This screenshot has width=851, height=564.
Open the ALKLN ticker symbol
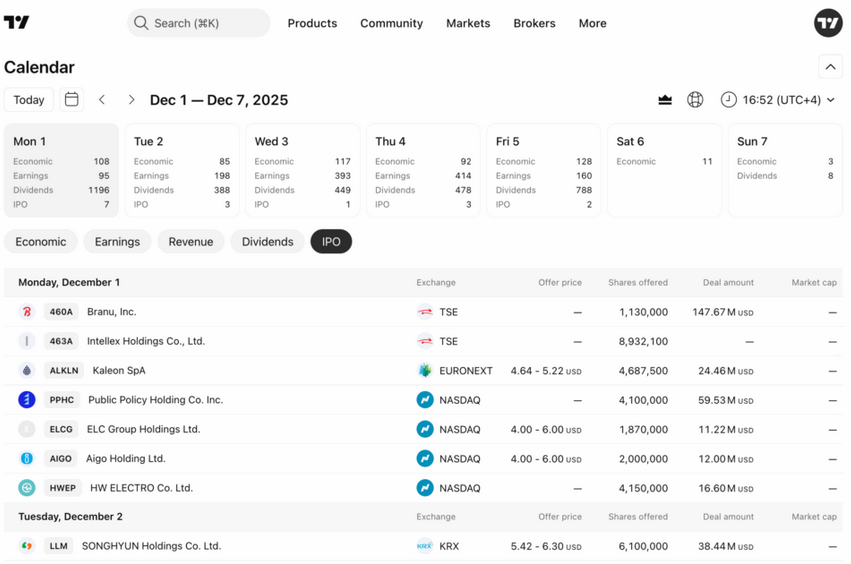coord(64,370)
